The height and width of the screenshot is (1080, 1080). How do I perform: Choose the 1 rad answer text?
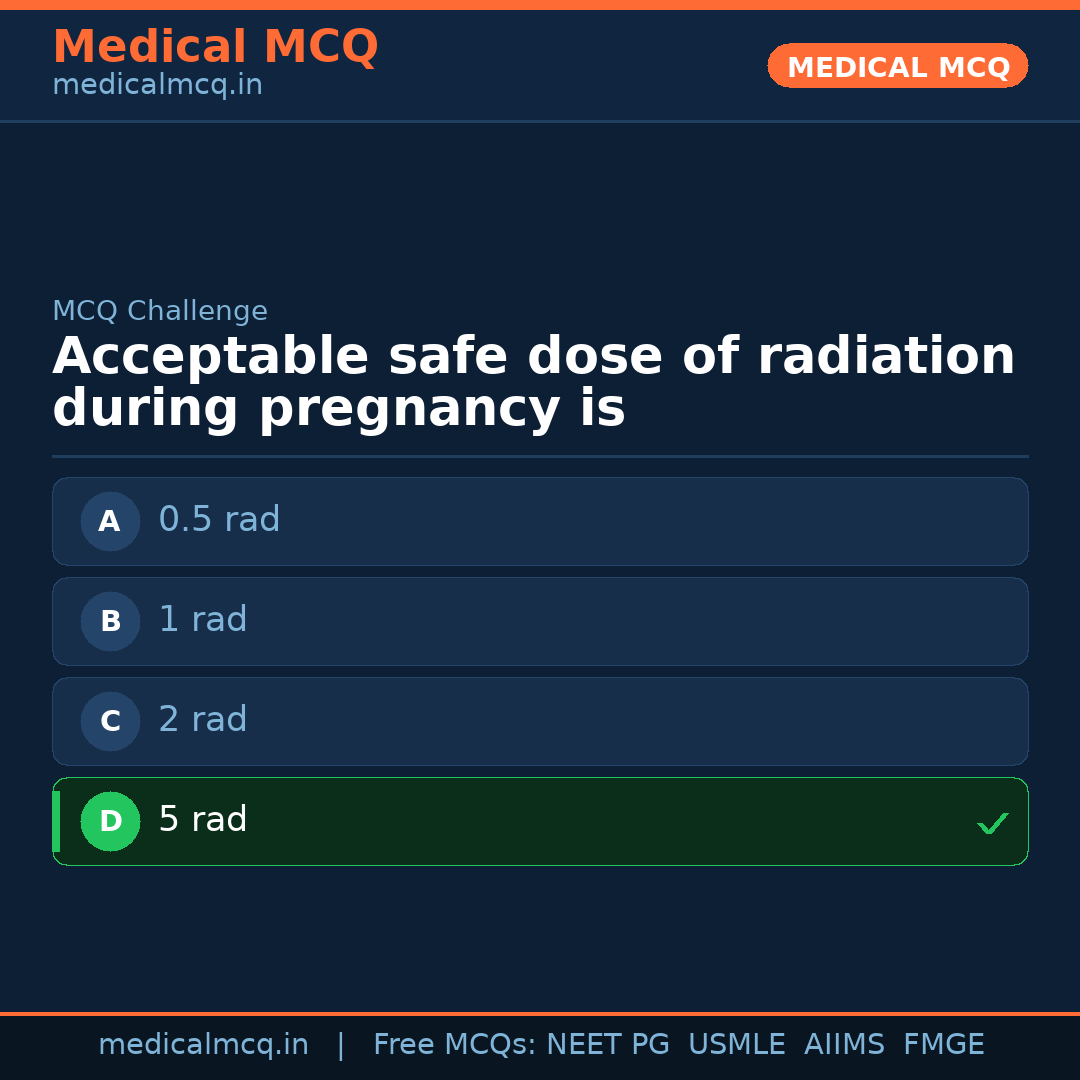point(203,620)
